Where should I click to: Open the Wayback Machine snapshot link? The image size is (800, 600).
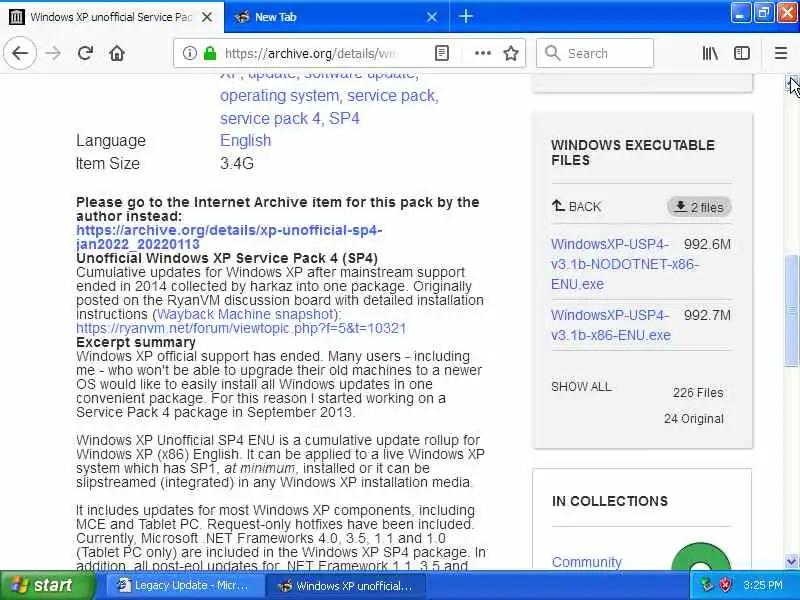click(245, 314)
